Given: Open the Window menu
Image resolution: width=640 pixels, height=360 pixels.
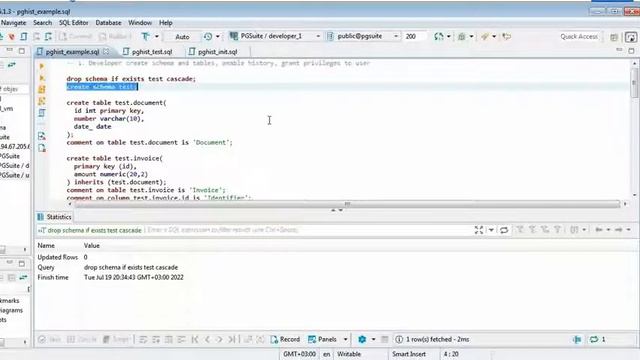Looking at the screenshot, I should (140, 23).
